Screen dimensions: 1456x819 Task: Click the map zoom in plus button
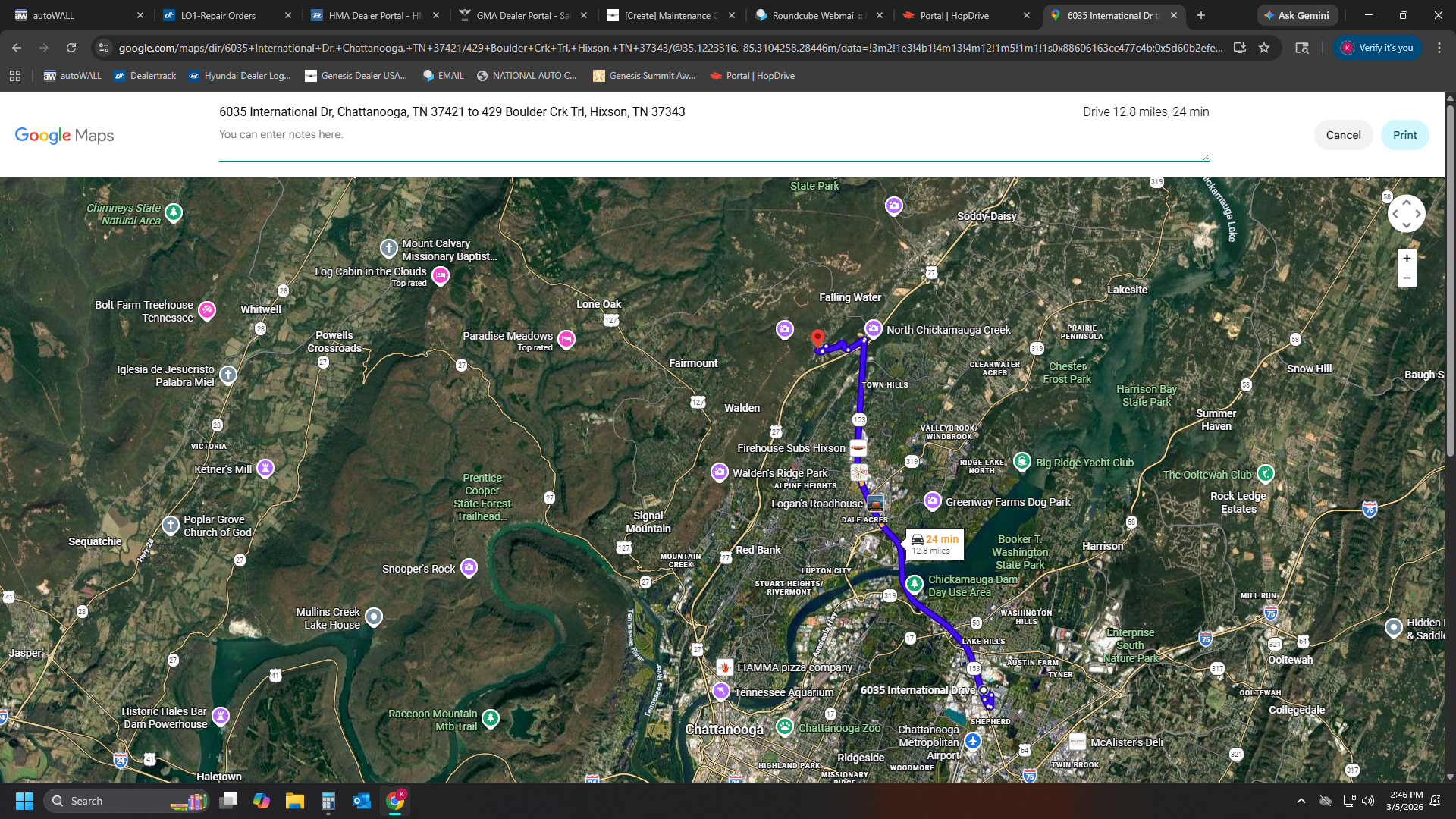pyautogui.click(x=1407, y=259)
